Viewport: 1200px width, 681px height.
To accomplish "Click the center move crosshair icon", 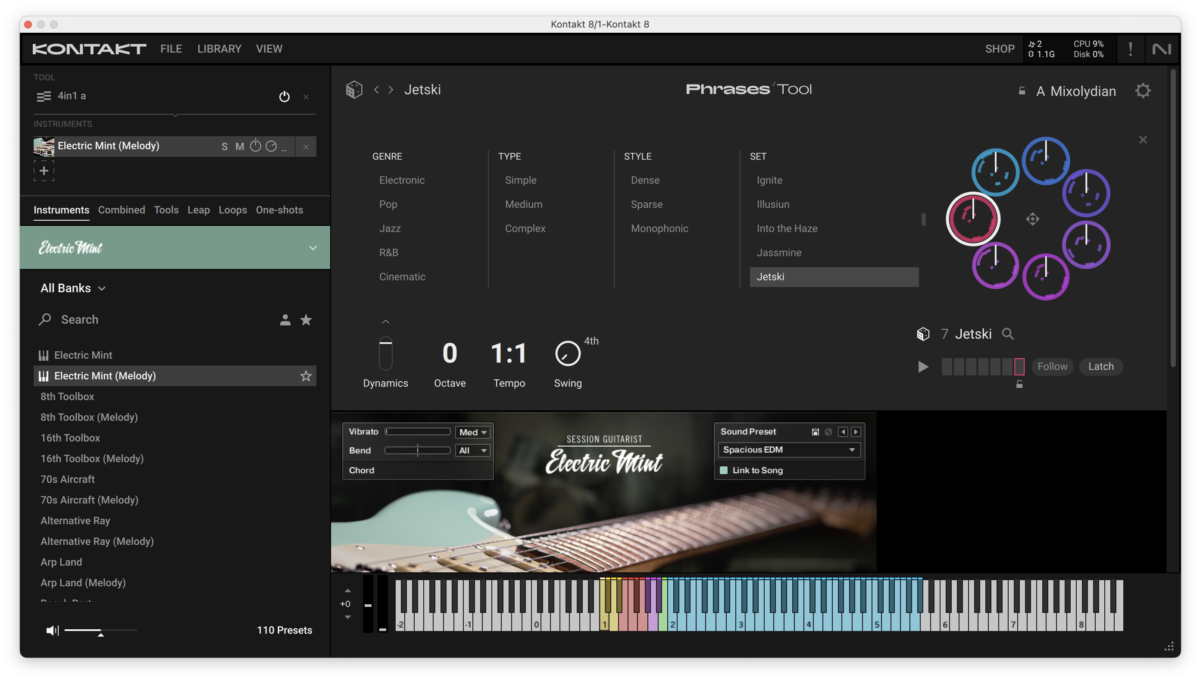I will point(1032,219).
